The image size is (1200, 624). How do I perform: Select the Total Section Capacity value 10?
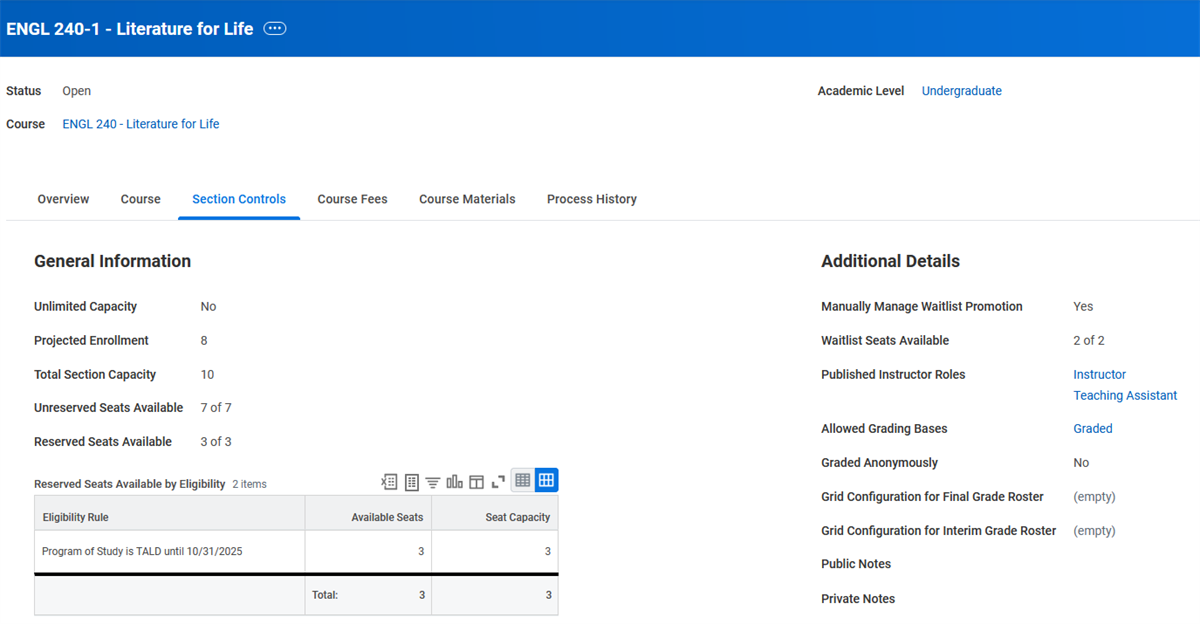207,374
